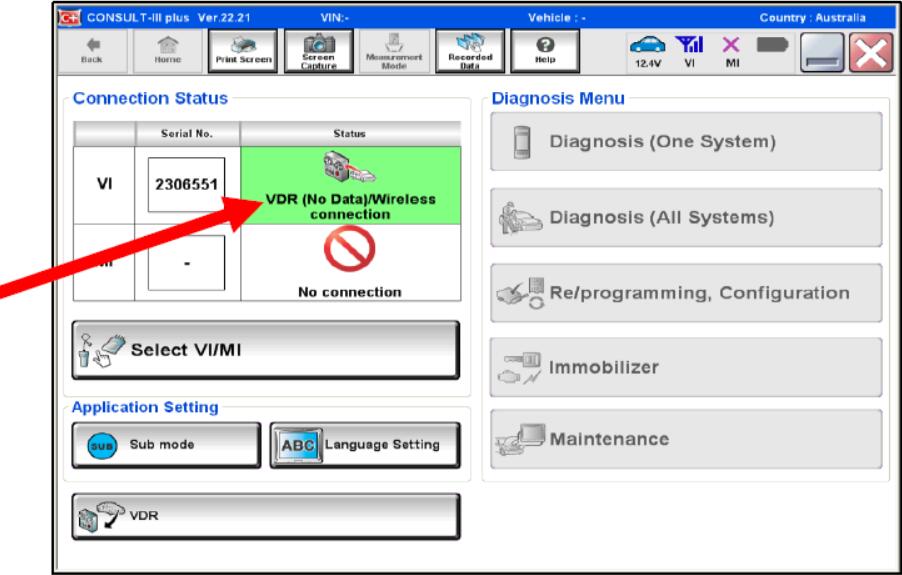
Task: Click the battery level indicator icon
Action: [772, 44]
